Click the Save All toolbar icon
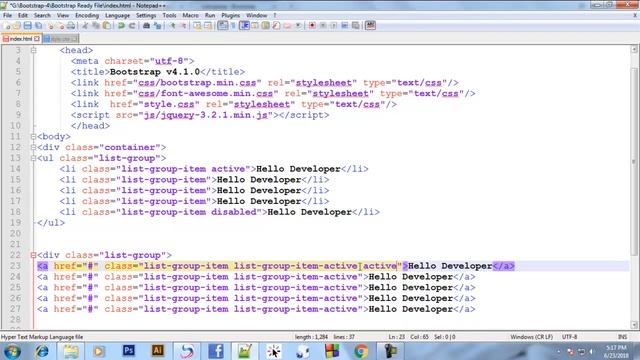 38,26
